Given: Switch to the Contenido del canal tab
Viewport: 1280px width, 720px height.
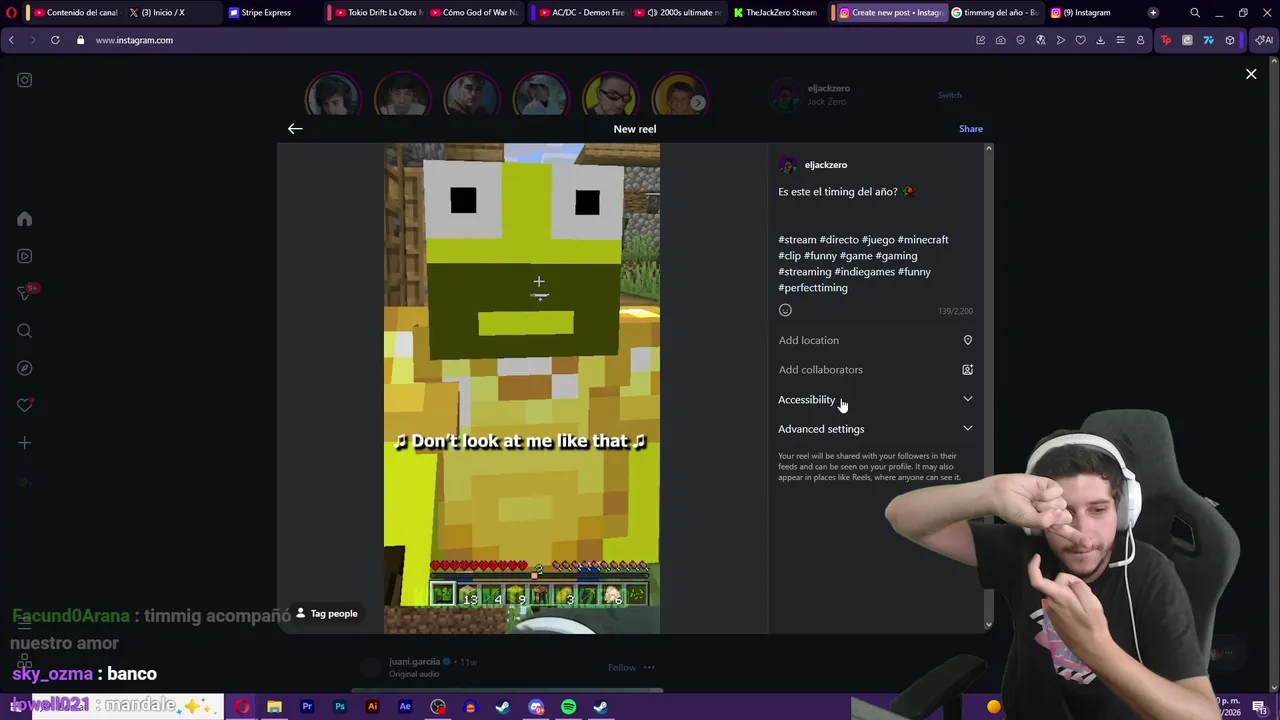Looking at the screenshot, I should point(76,13).
